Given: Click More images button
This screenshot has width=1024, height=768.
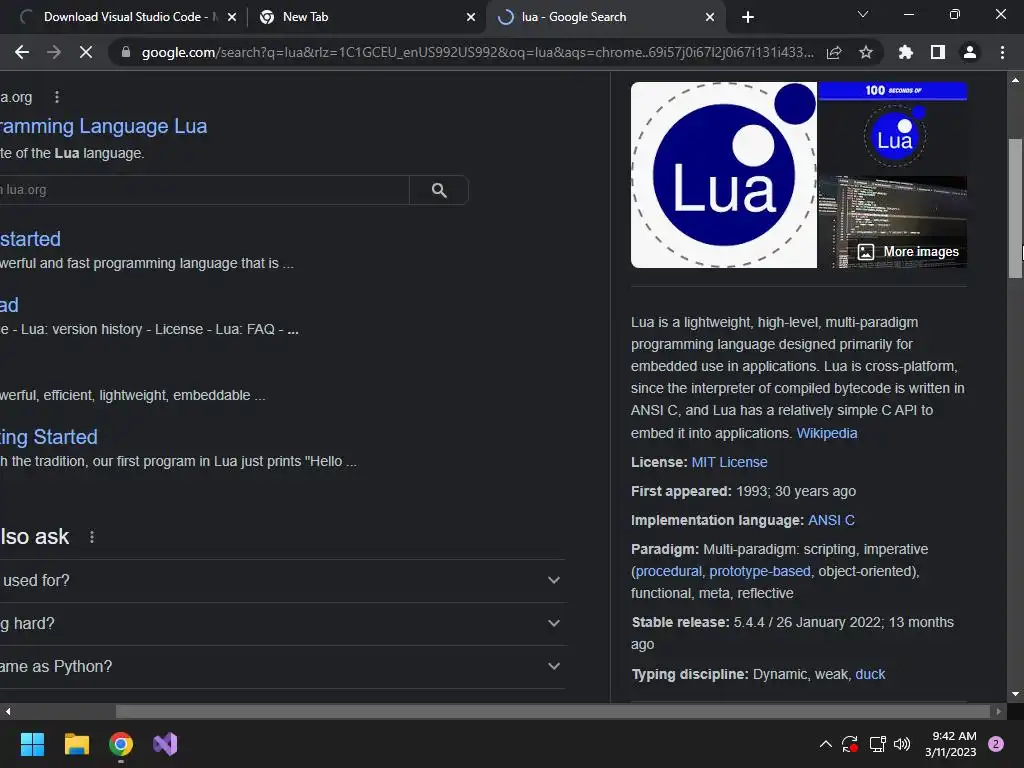Looking at the screenshot, I should 908,252.
